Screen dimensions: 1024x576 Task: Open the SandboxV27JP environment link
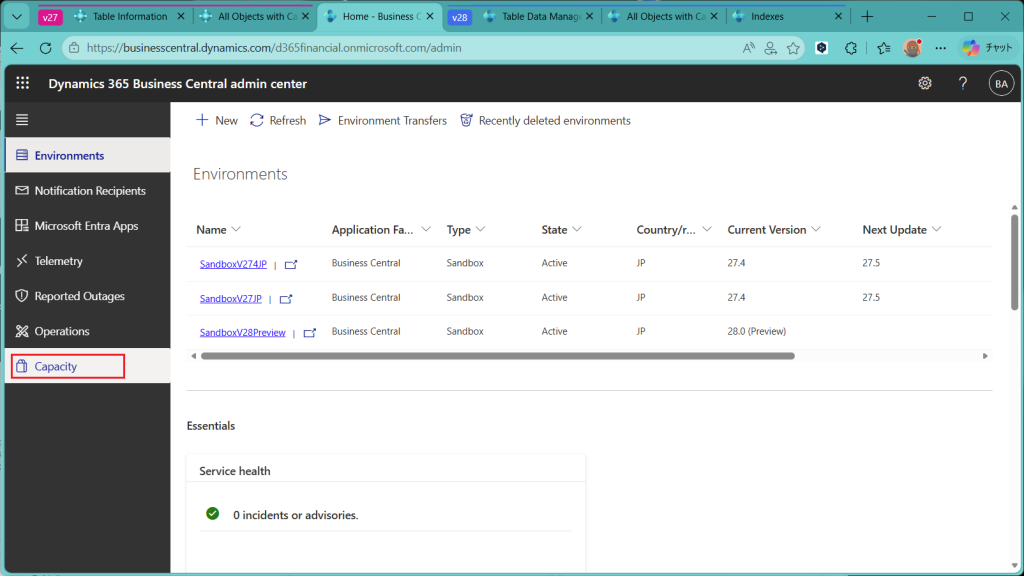230,299
